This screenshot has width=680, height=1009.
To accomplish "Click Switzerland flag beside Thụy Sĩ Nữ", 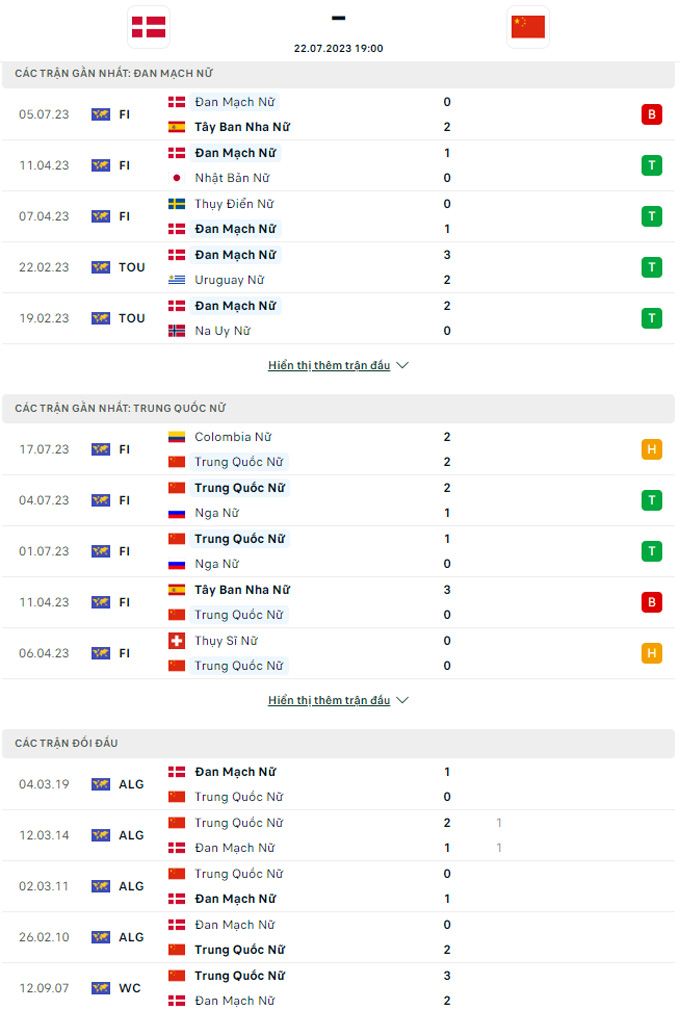I will click(177, 641).
